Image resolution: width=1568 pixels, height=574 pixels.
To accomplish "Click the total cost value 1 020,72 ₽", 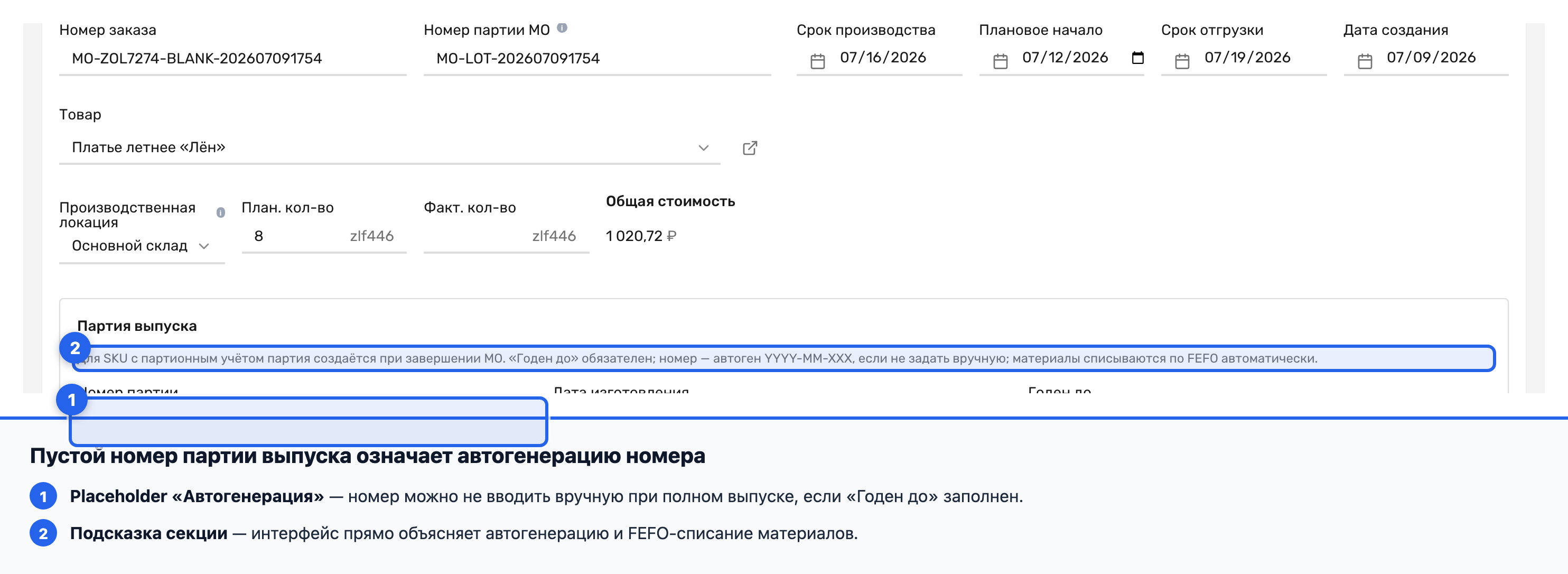I will click(641, 236).
